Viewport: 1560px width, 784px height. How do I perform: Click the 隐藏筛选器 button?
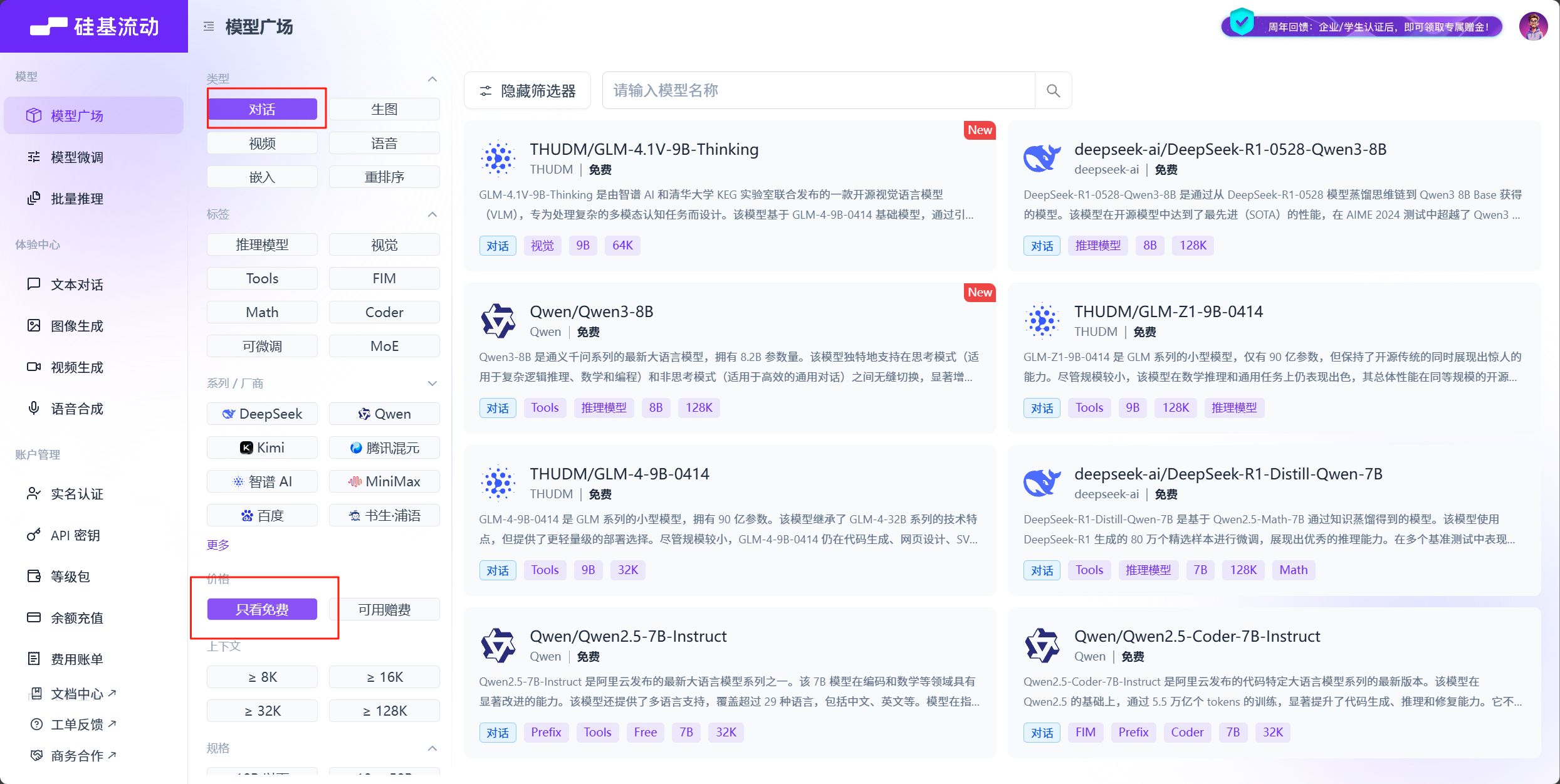click(x=527, y=91)
